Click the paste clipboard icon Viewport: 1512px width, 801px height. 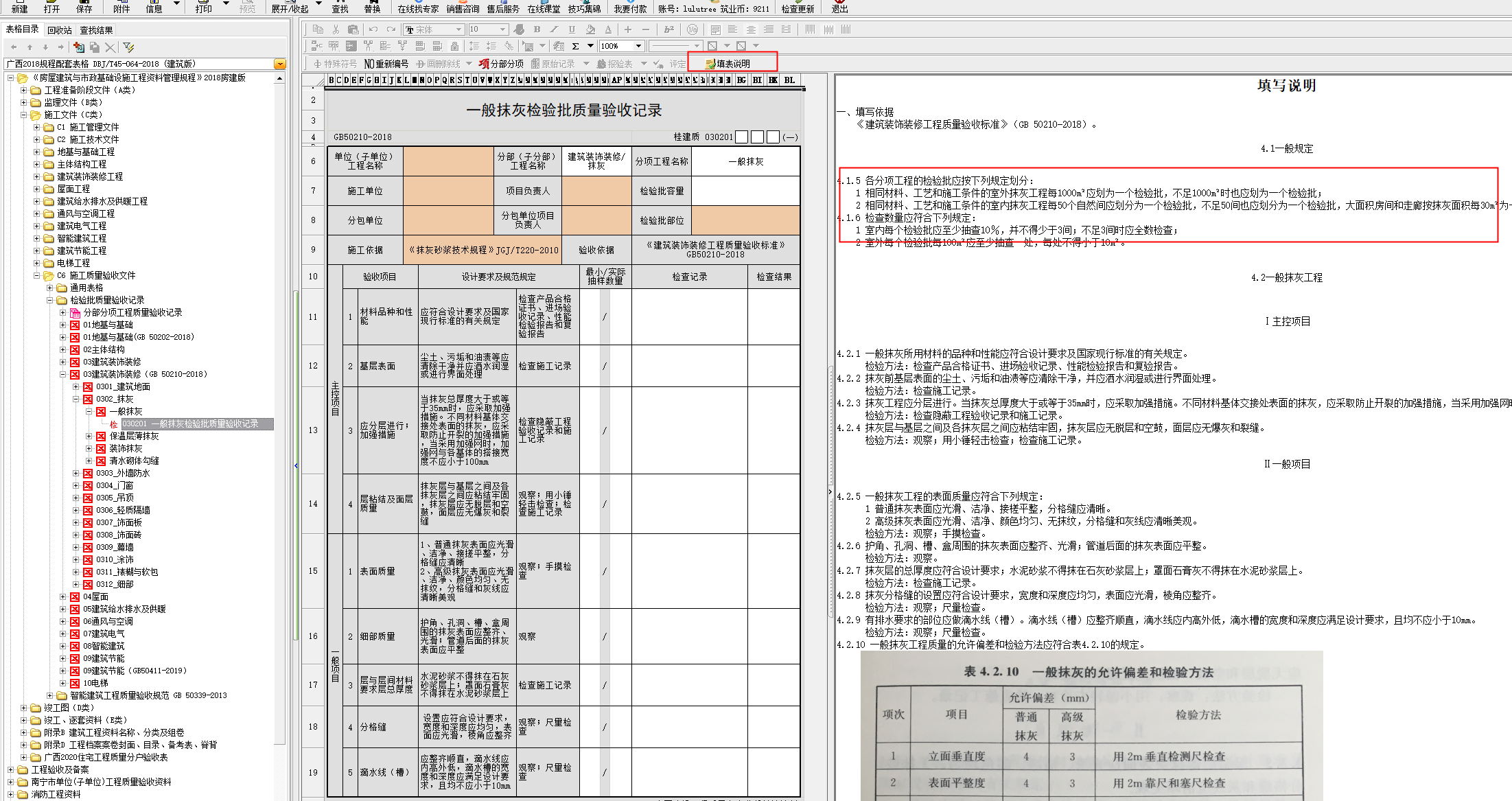tap(353, 30)
